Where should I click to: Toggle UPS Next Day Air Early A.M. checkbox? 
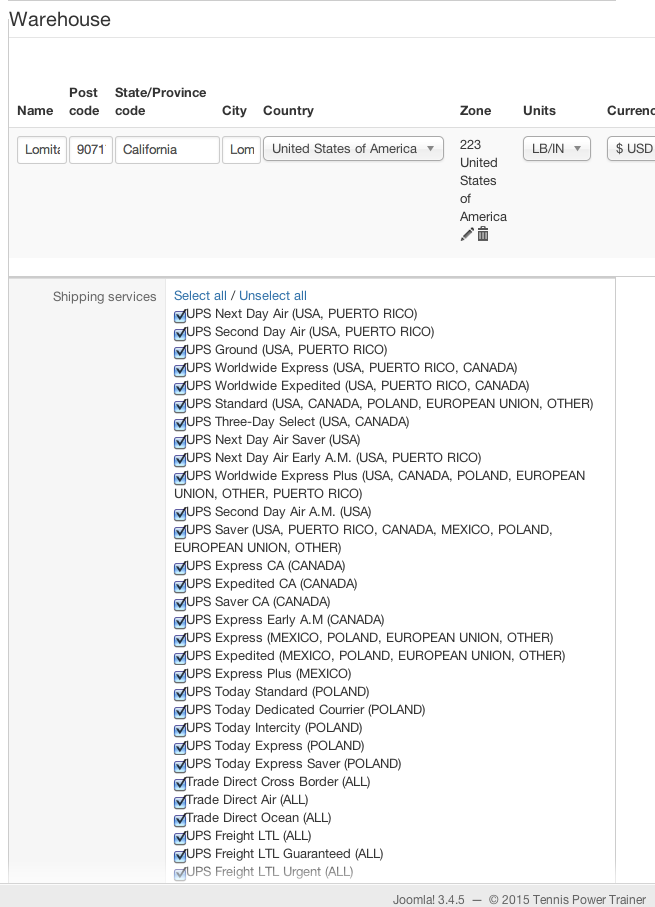(x=180, y=460)
